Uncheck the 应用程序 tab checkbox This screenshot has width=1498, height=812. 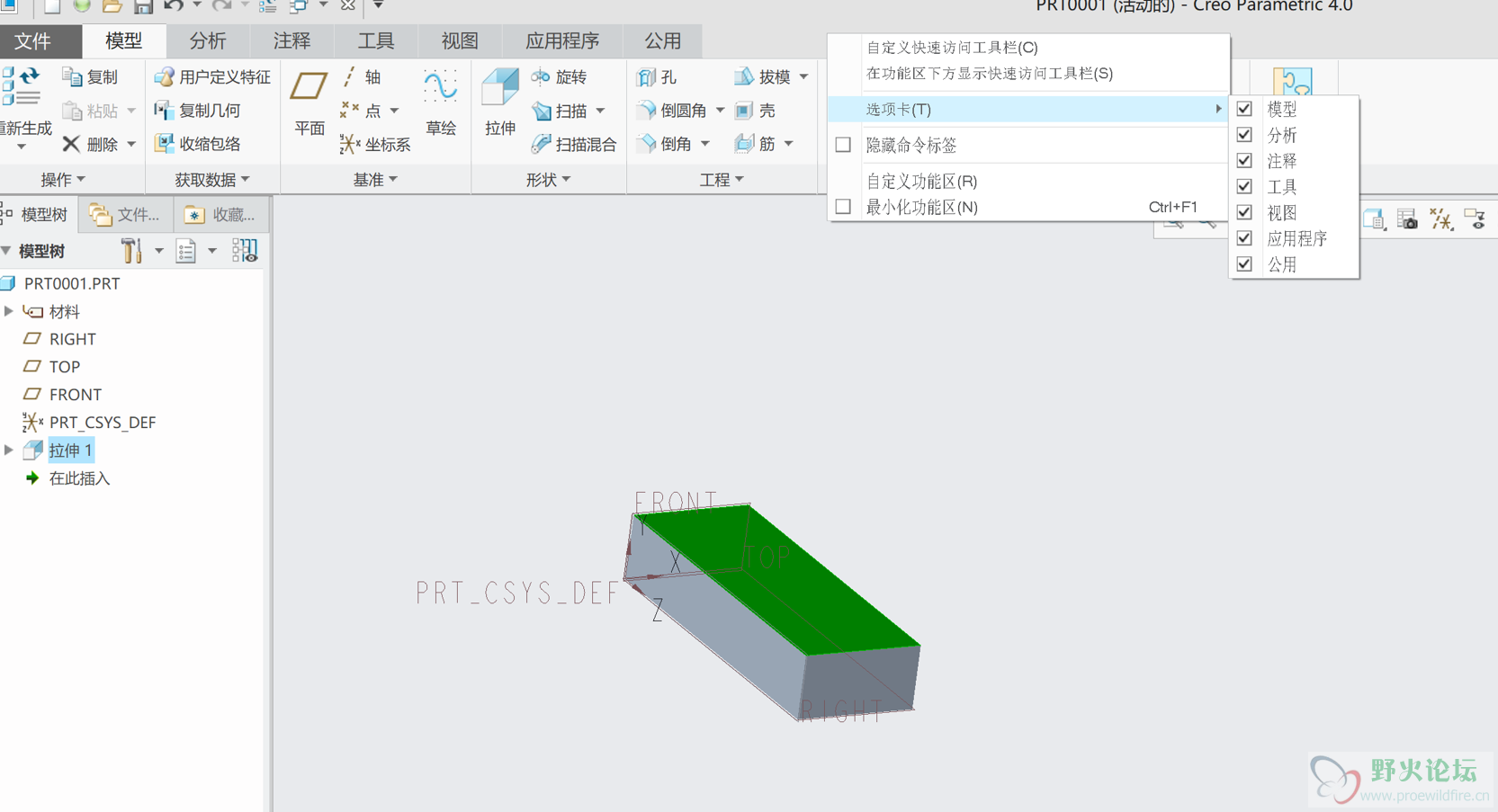coord(1244,238)
